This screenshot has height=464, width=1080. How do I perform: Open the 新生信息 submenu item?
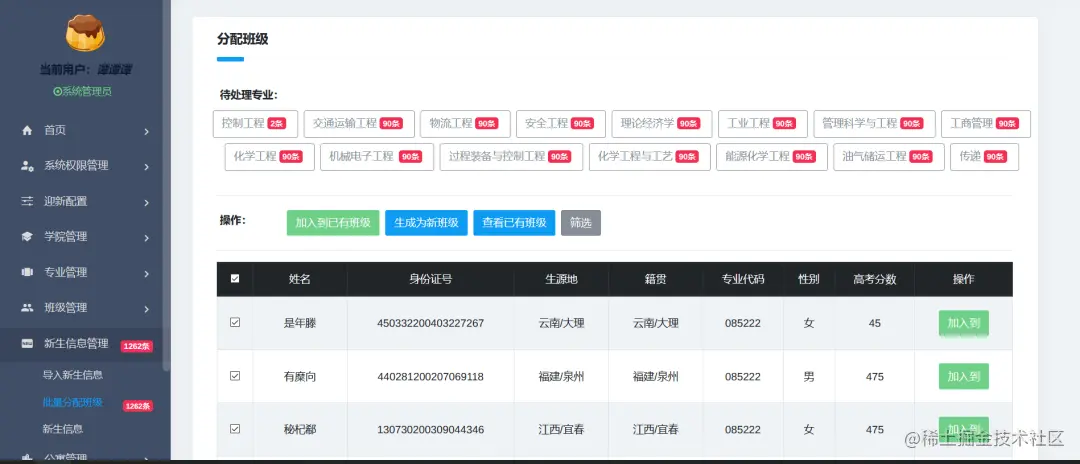(x=63, y=429)
